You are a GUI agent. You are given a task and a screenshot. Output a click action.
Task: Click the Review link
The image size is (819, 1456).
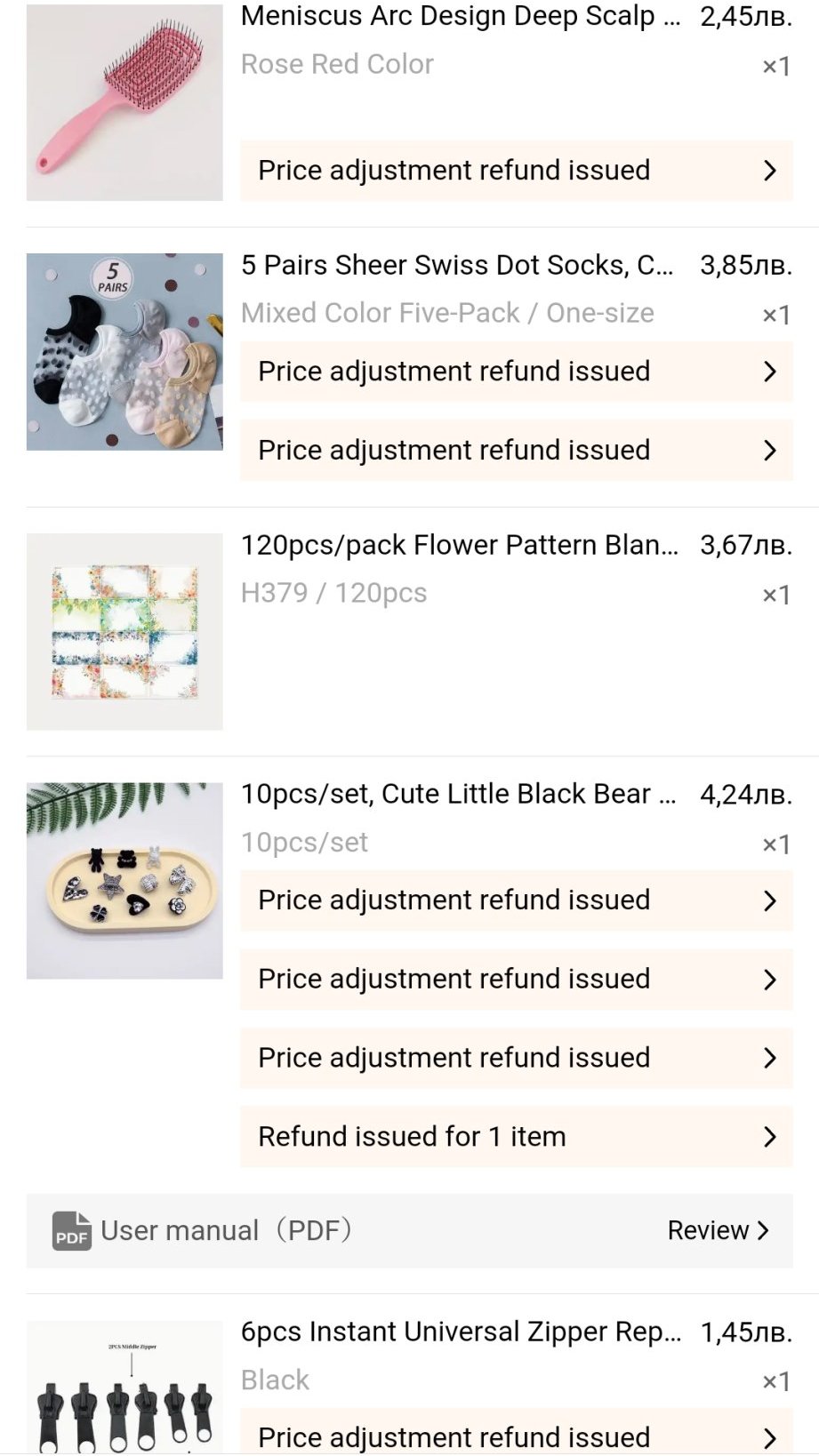[x=718, y=1231]
